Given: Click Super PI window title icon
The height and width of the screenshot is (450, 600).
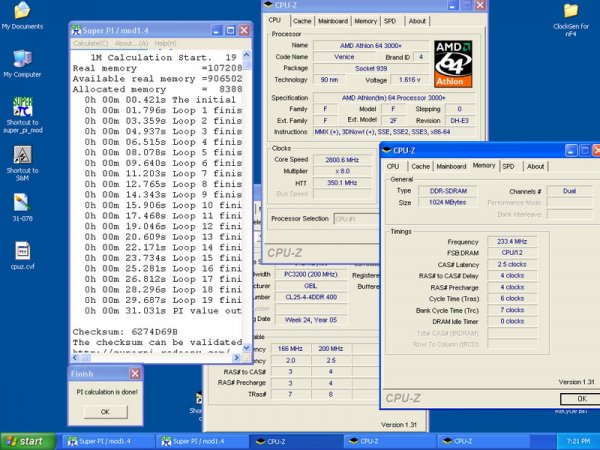Looking at the screenshot, I should click(77, 31).
